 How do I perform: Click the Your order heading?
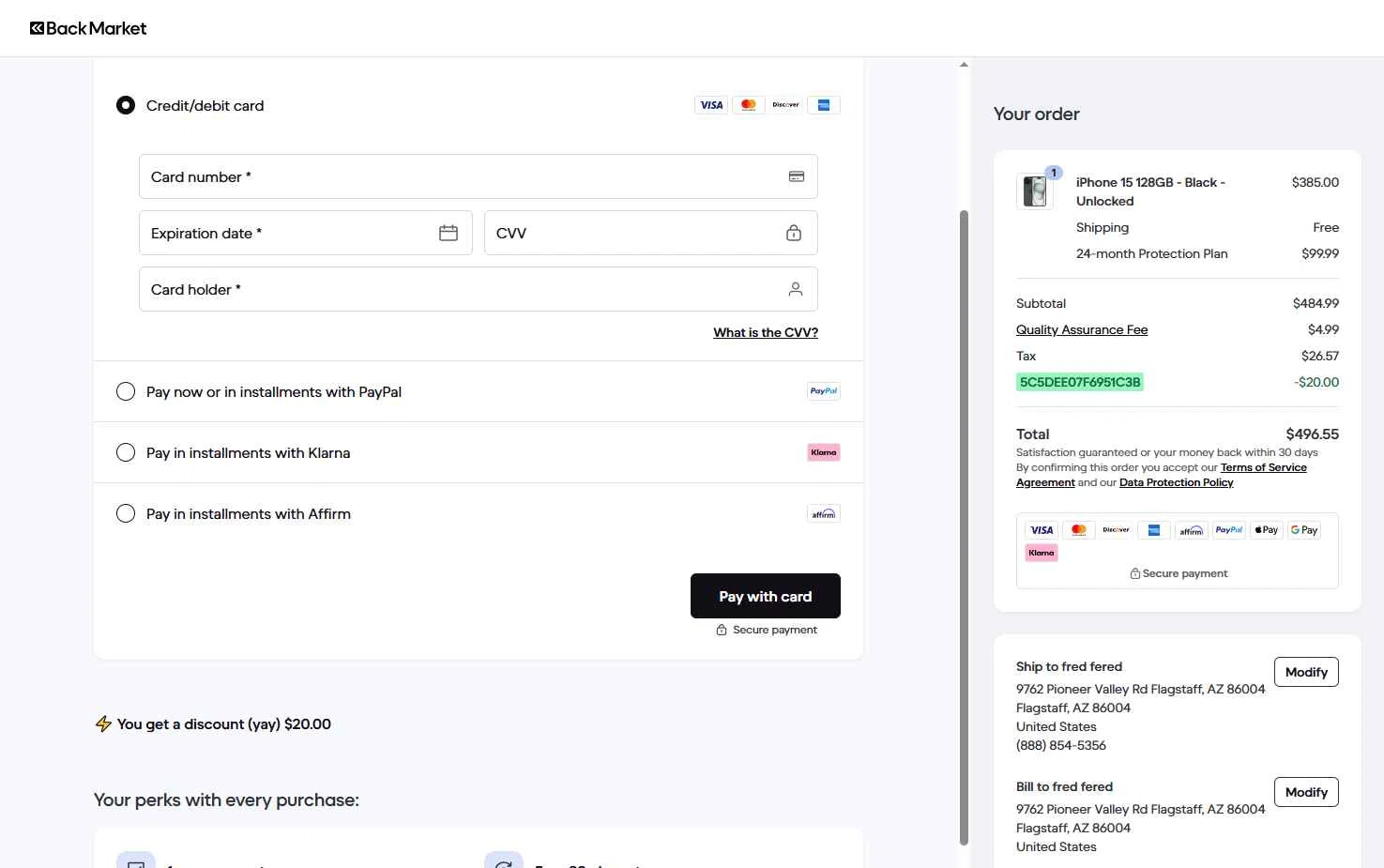click(1037, 114)
